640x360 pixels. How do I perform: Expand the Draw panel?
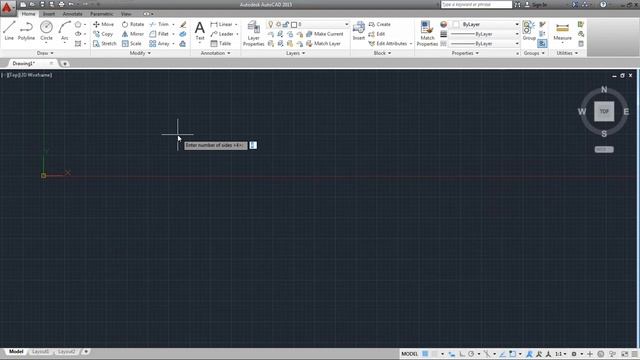click(x=45, y=53)
